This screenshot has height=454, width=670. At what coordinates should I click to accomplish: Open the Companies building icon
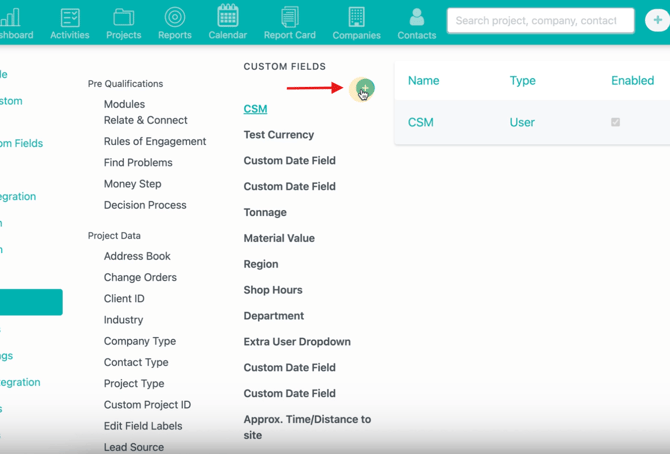coord(356,18)
